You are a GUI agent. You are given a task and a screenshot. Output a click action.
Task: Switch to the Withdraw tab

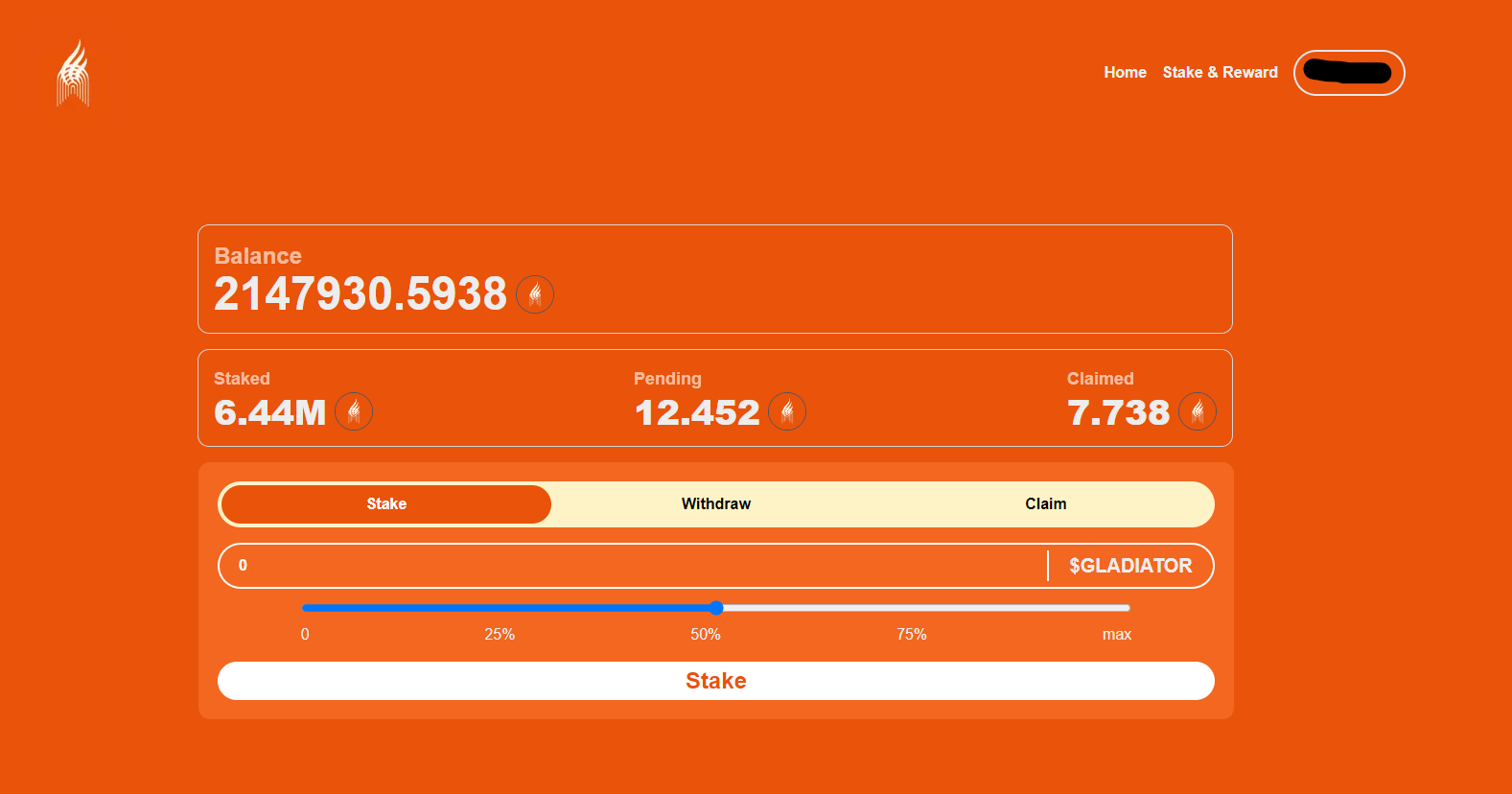tap(715, 504)
